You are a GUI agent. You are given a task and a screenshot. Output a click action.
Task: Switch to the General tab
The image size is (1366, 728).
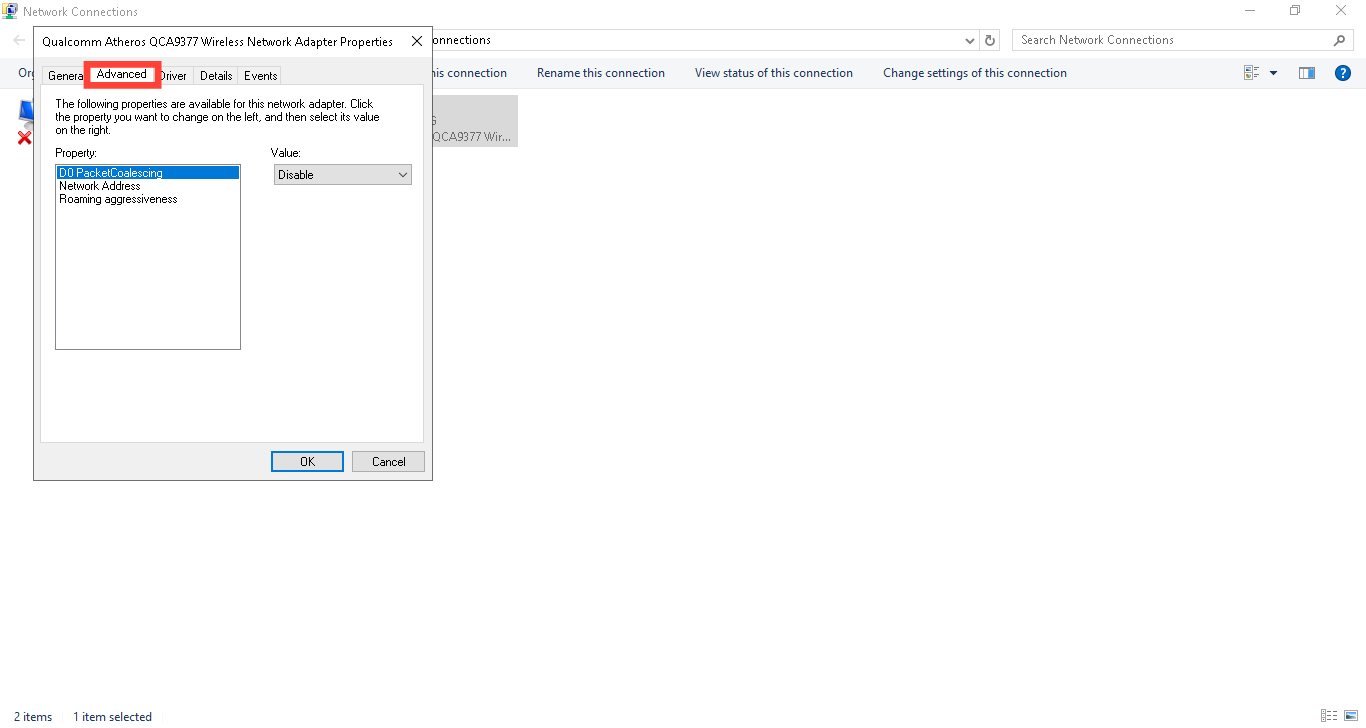tap(65, 76)
